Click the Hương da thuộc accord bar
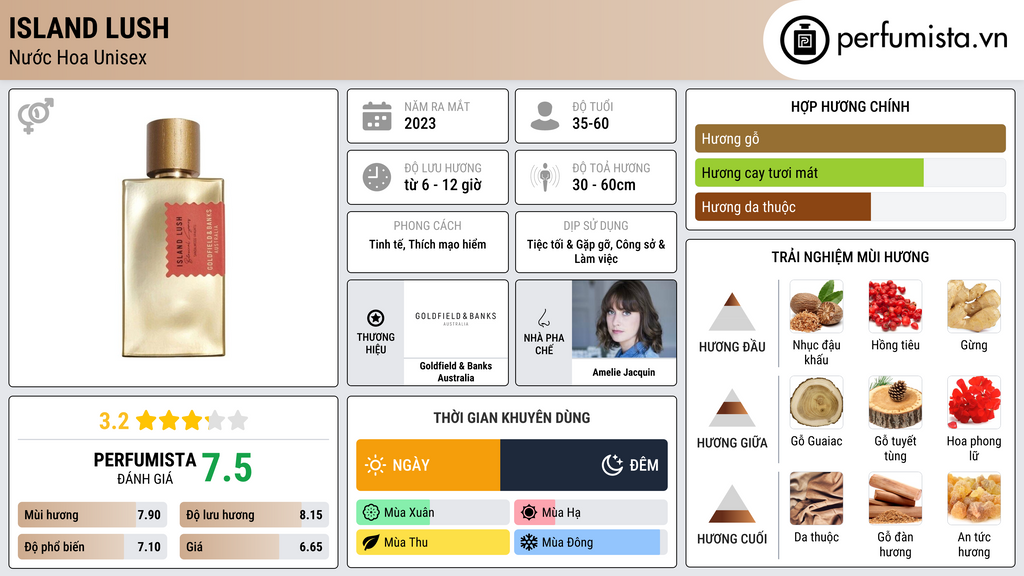1024x576 pixels. [850, 207]
